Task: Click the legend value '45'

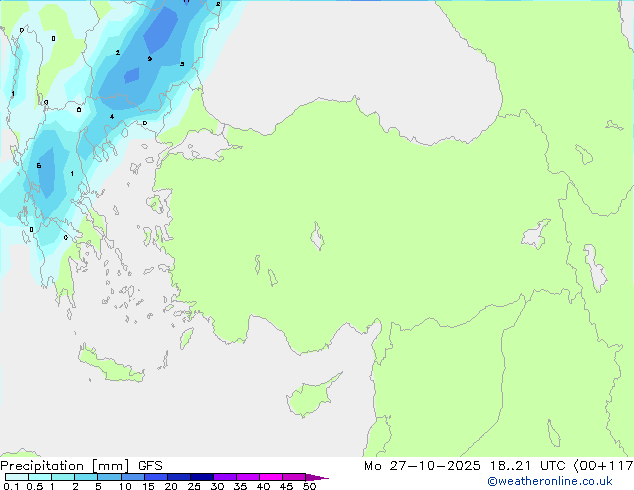Action: click(x=287, y=486)
